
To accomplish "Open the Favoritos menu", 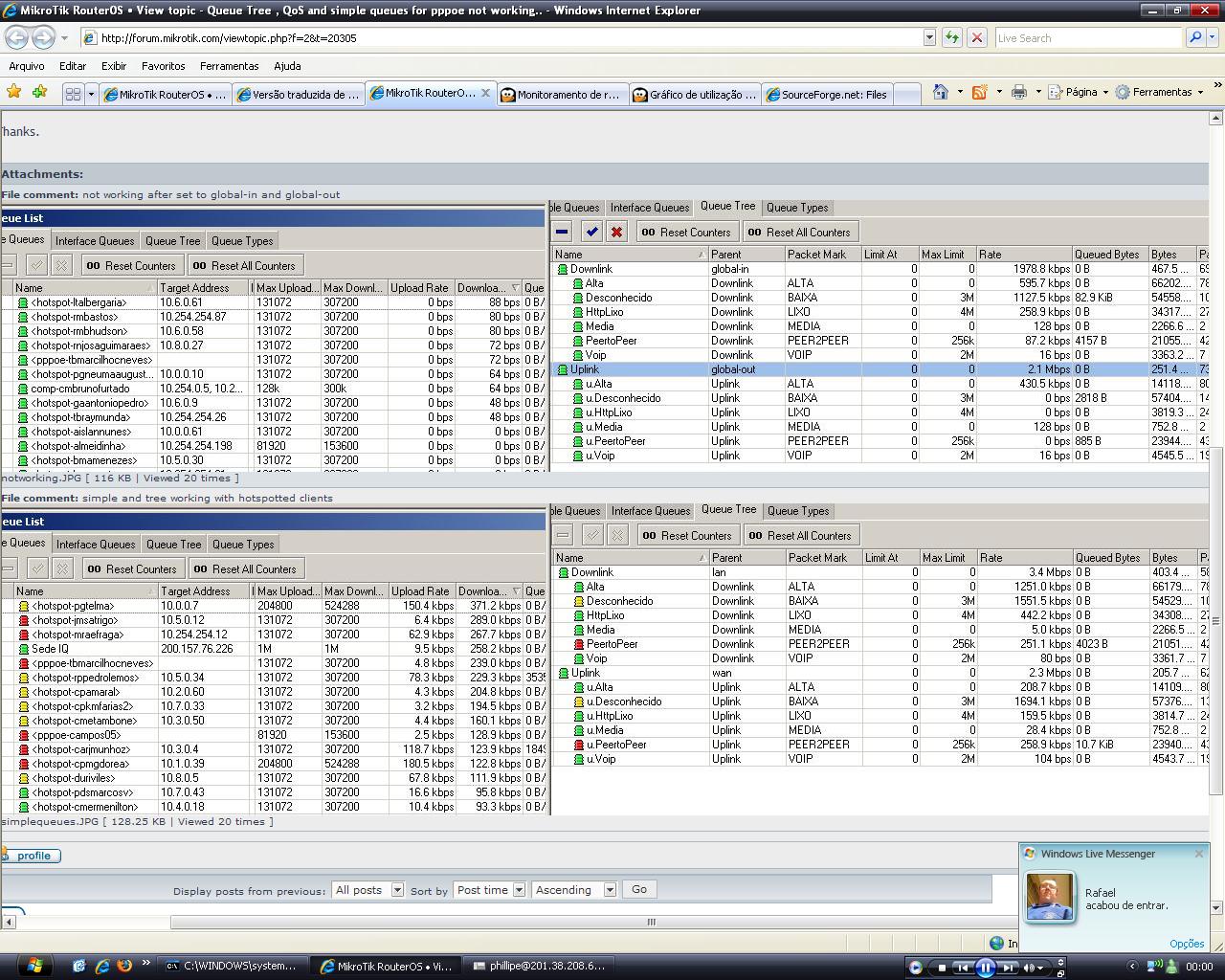I will coord(163,66).
